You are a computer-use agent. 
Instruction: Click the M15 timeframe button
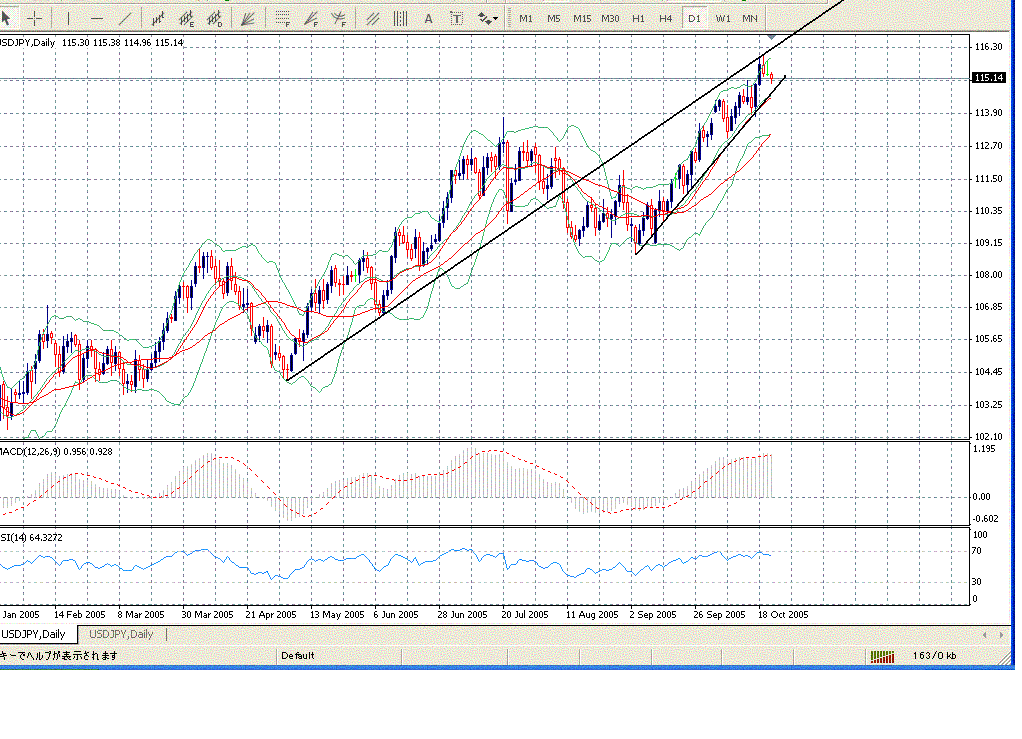click(x=581, y=18)
